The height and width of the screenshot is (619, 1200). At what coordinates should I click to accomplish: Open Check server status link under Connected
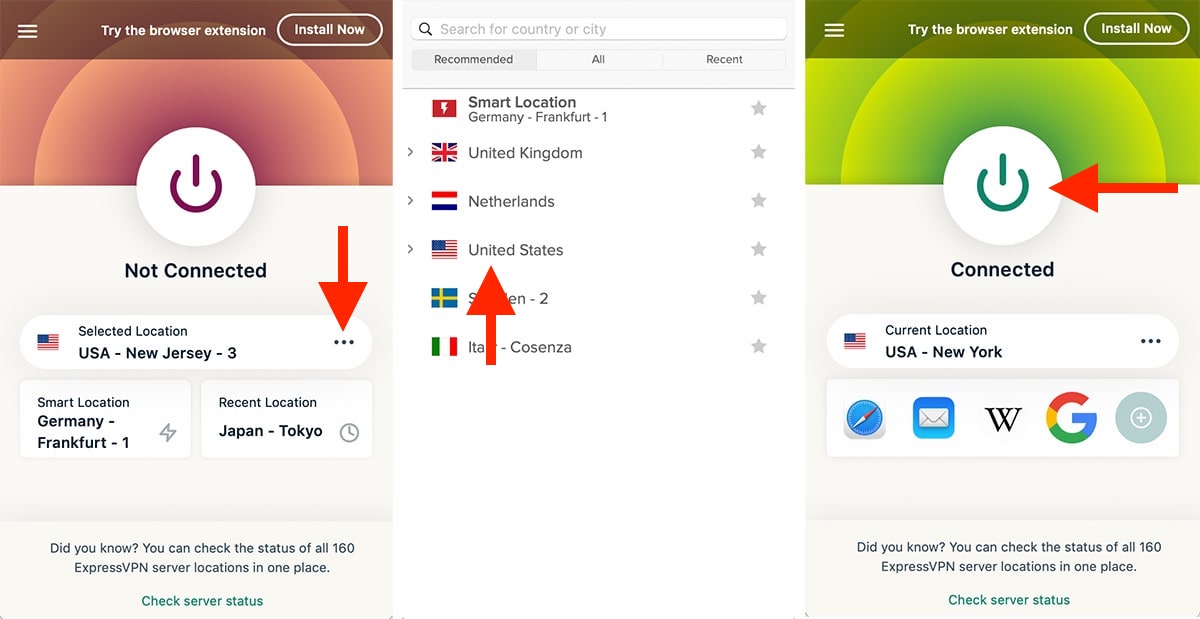click(x=1009, y=600)
